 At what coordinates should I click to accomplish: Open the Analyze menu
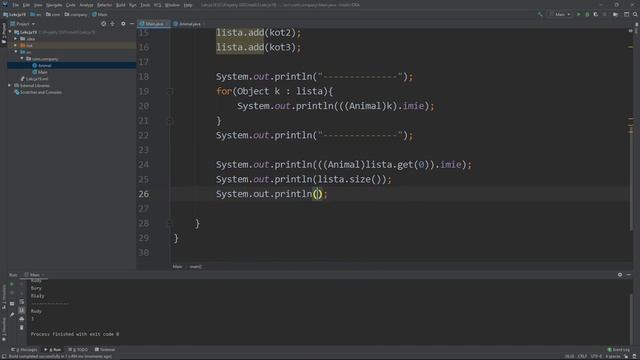86,5
